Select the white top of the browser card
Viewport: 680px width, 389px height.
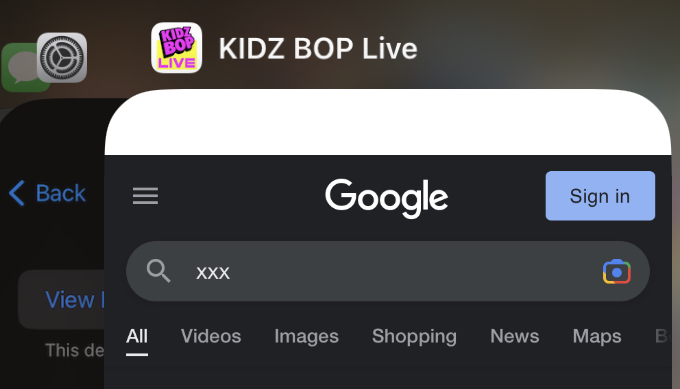388,122
